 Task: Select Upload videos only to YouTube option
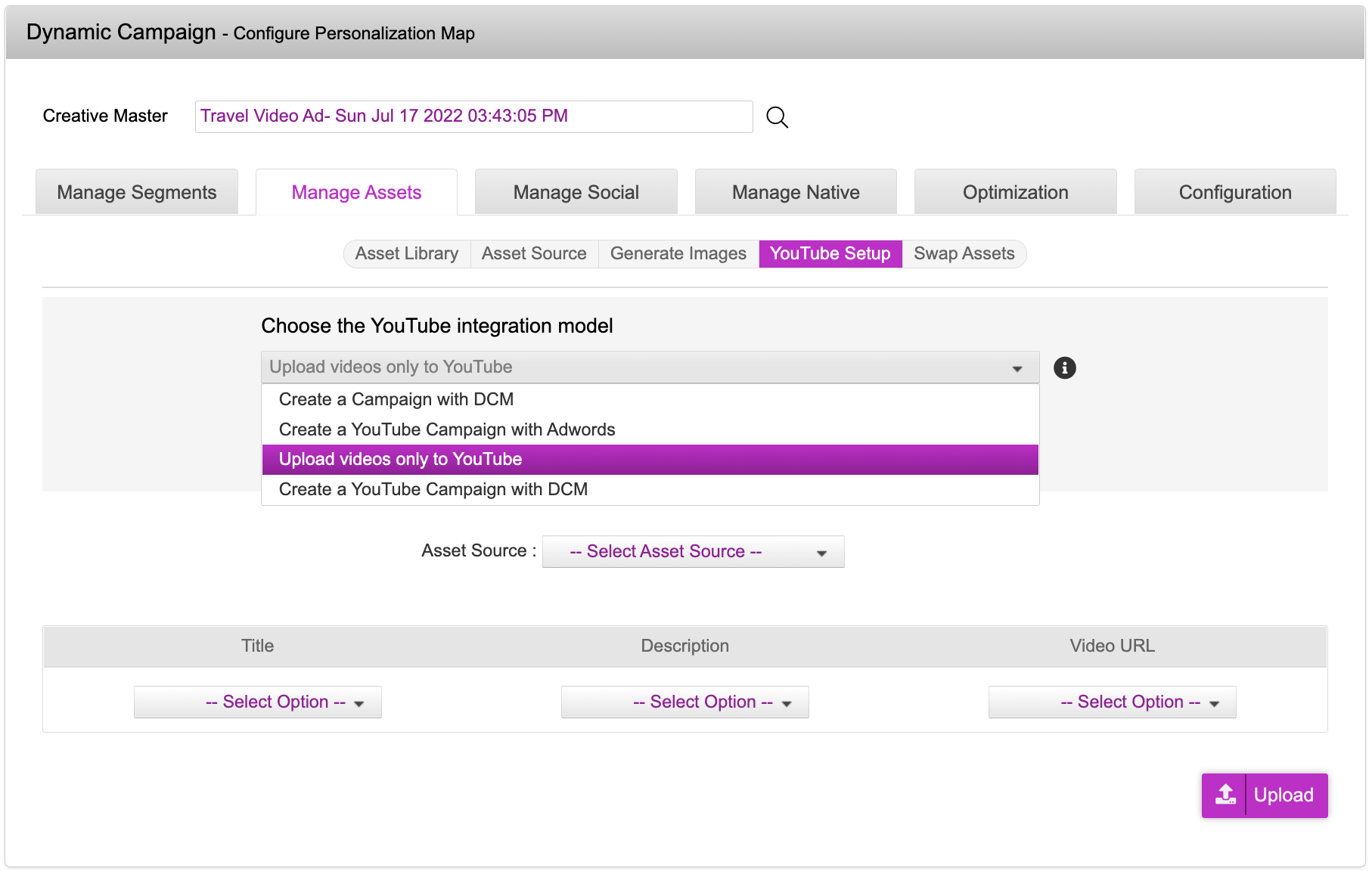(400, 459)
